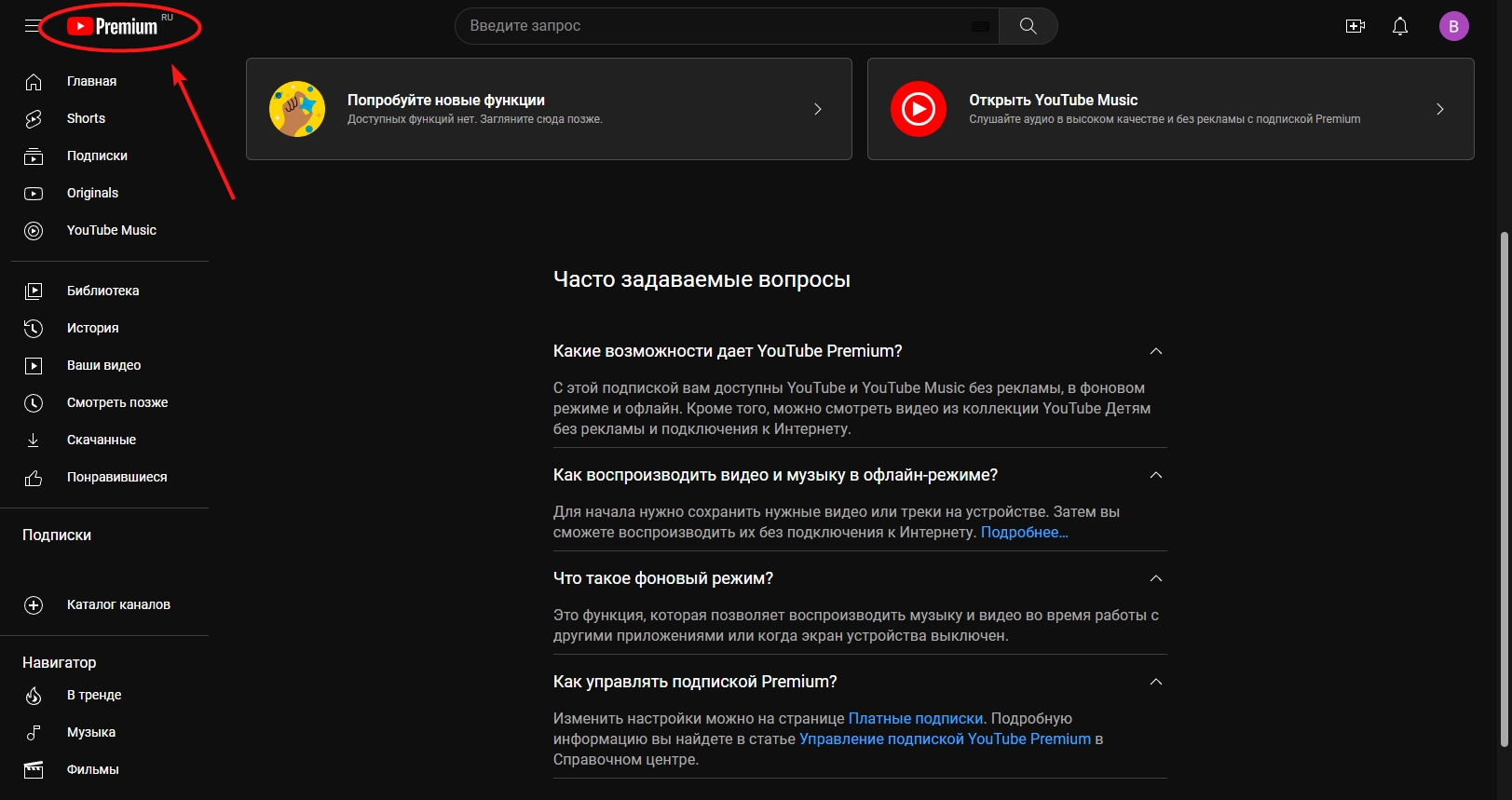Click the Downloads arrow icon

tap(34, 440)
